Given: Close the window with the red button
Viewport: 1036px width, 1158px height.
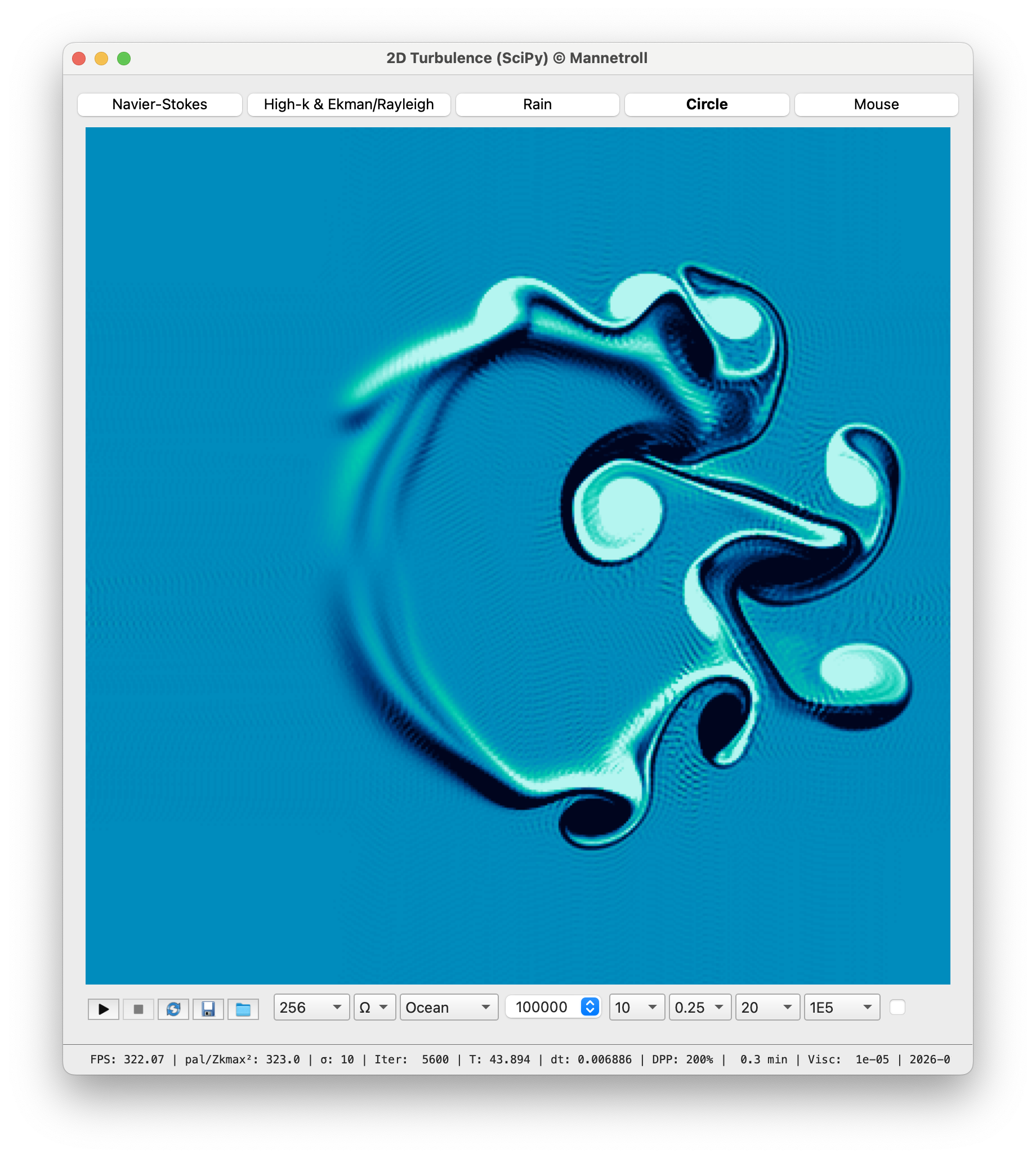Looking at the screenshot, I should [x=79, y=59].
